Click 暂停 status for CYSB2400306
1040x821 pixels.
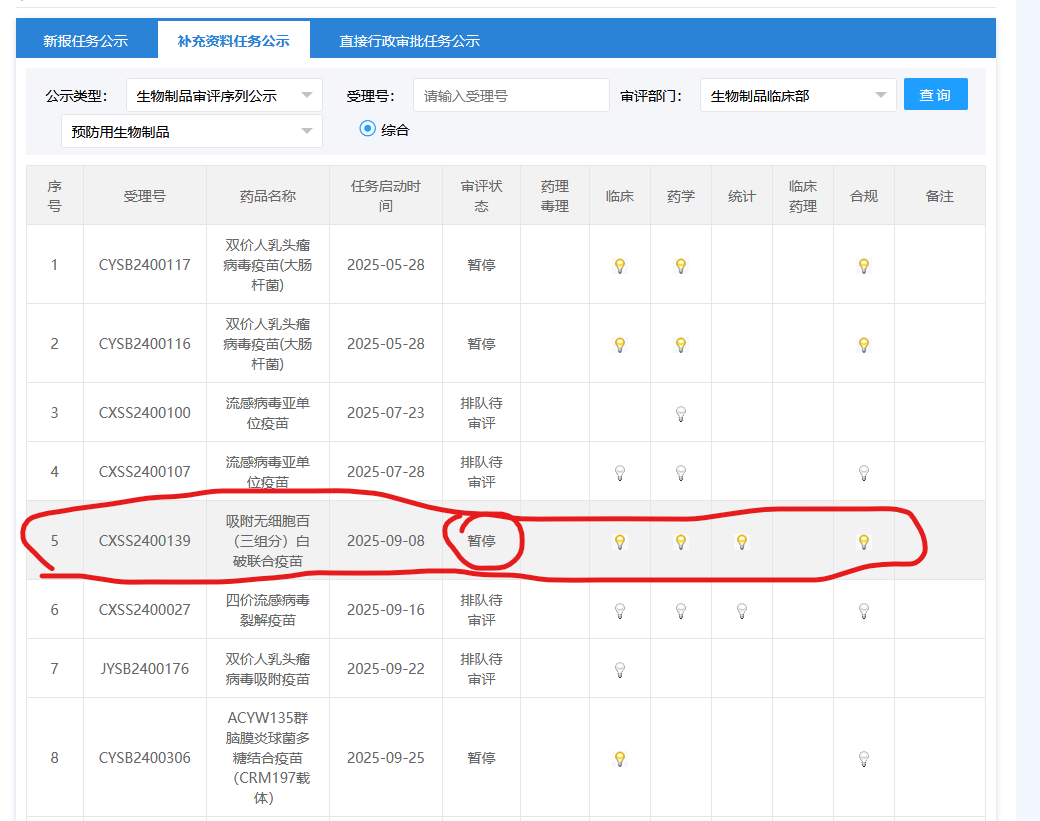(482, 758)
